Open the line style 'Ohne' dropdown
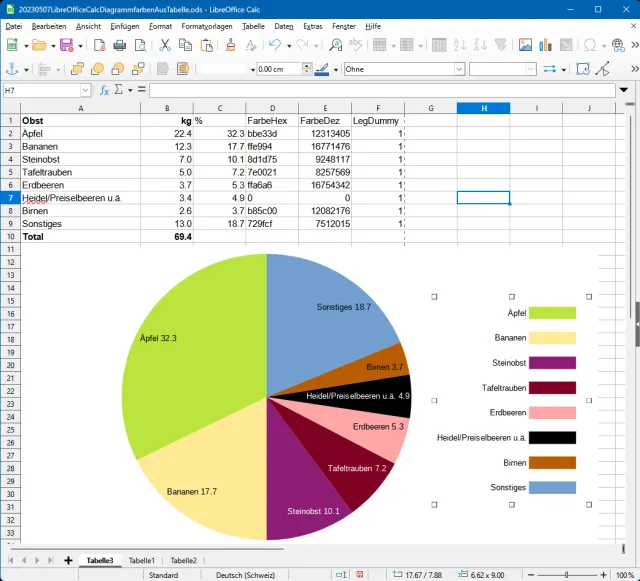Viewport: 640px width, 581px height. click(459, 69)
